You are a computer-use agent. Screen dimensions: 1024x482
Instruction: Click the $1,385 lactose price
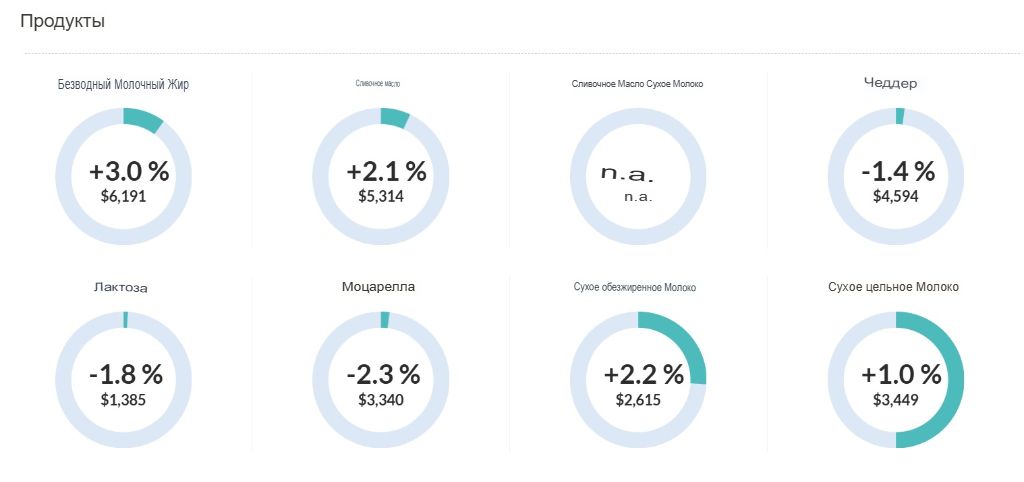[123, 399]
